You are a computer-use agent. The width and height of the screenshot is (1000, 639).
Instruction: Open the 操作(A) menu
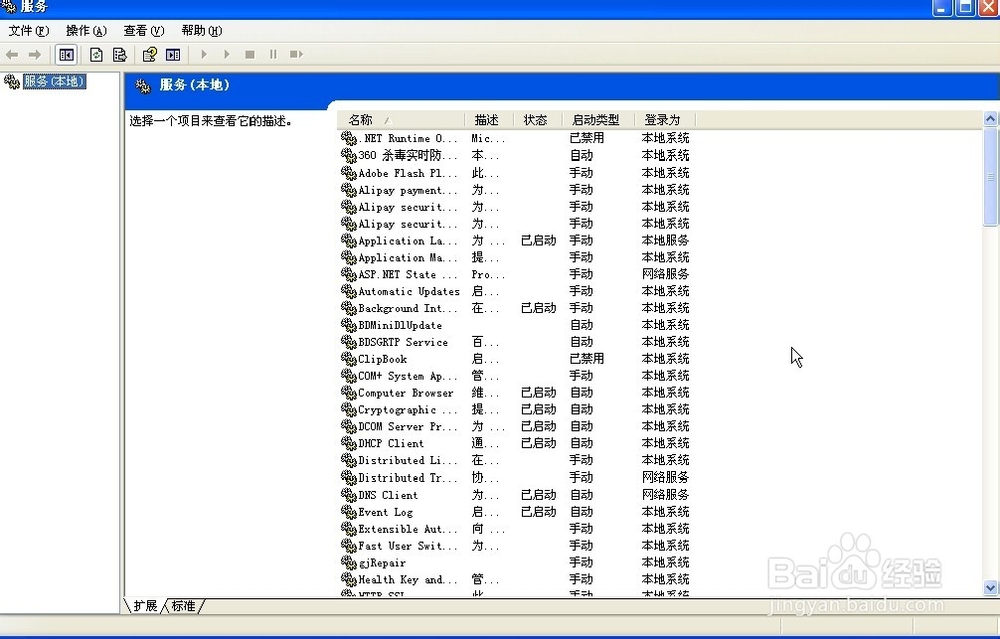pyautogui.click(x=86, y=31)
